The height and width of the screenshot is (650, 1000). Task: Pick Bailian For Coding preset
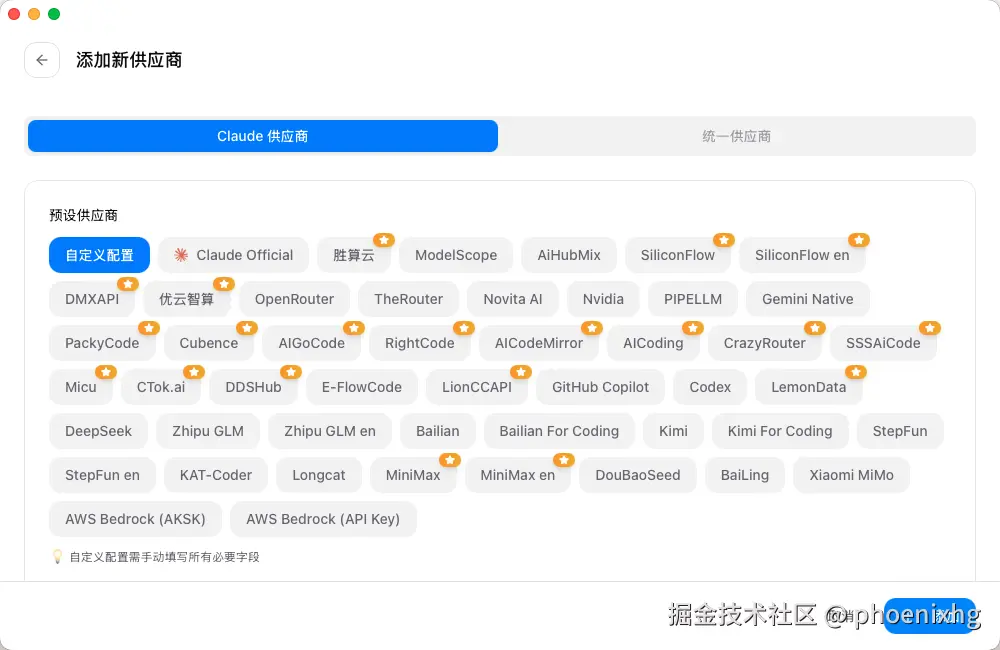[559, 431]
